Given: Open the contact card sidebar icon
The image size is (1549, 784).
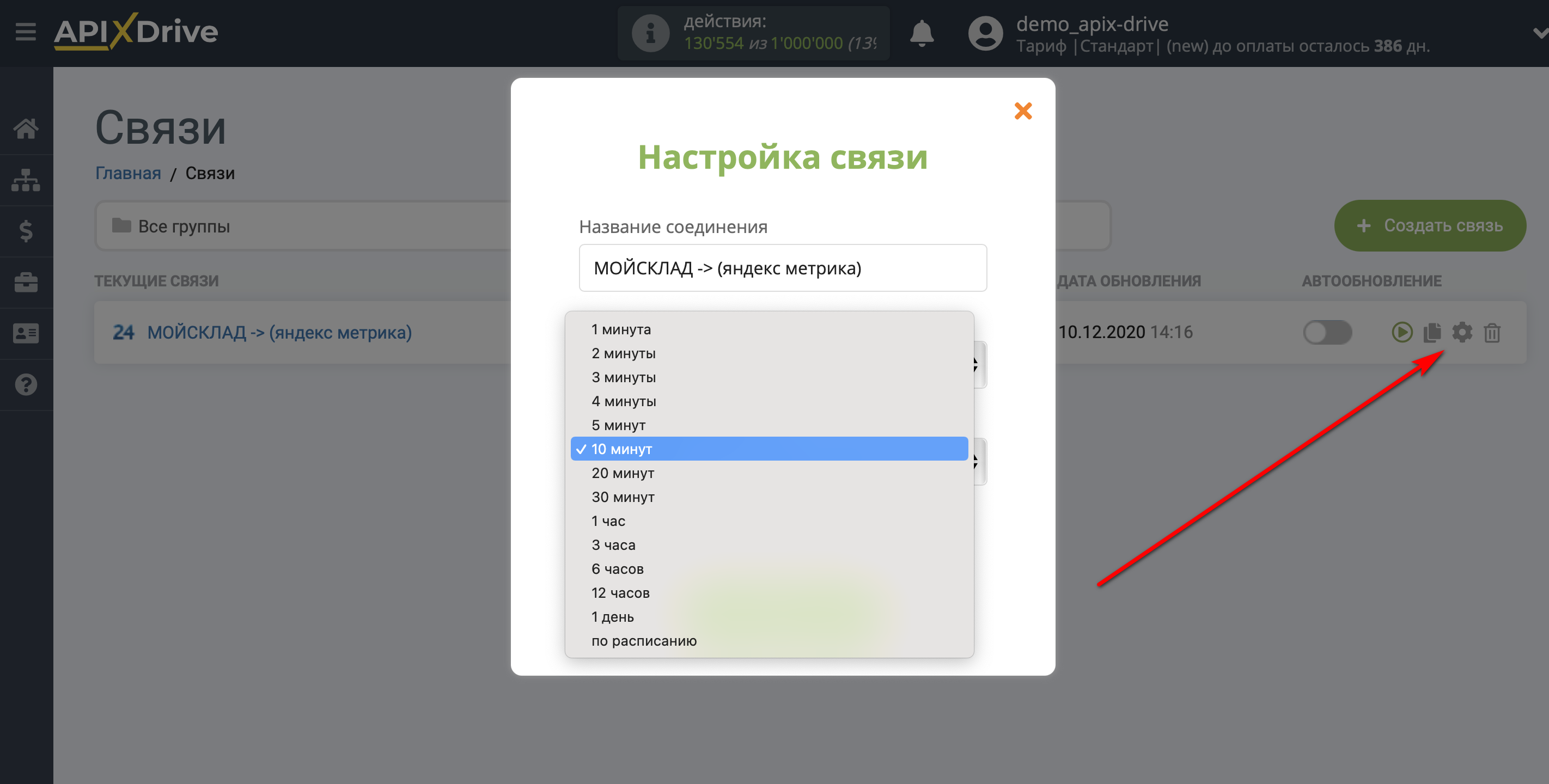Looking at the screenshot, I should tap(26, 333).
